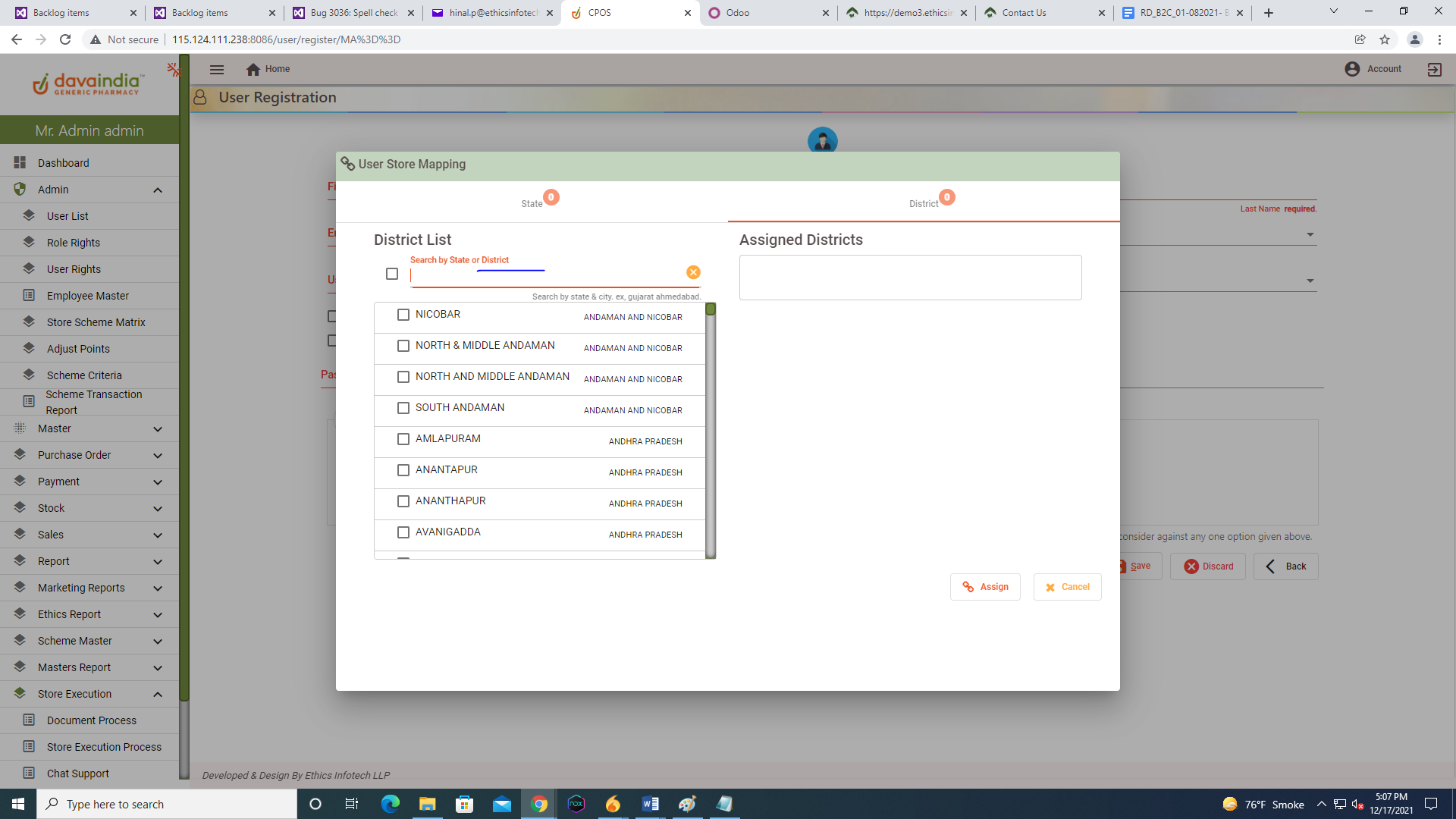Expand the Marketing Reports menu
The image size is (1456, 819).
click(x=158, y=588)
